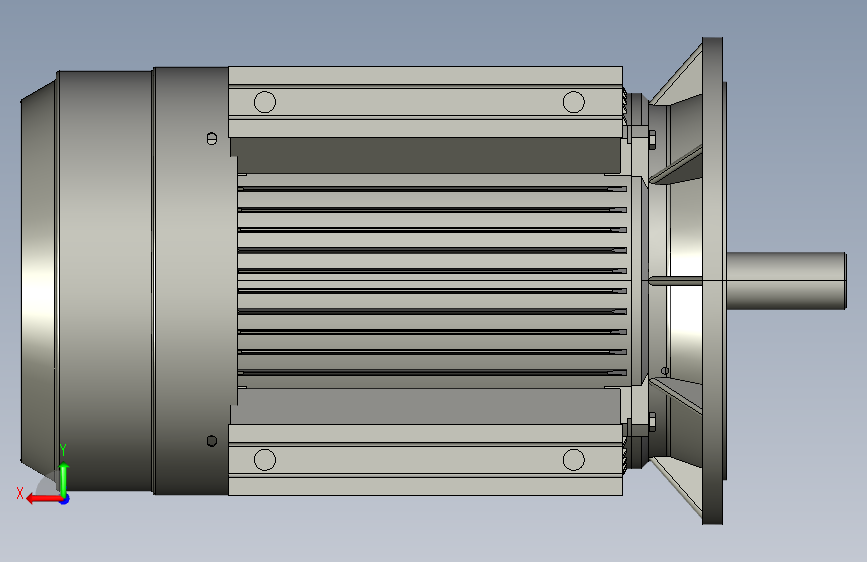Click the lower-right circular hole on the bottom rail
867x562 pixels.
point(573,460)
